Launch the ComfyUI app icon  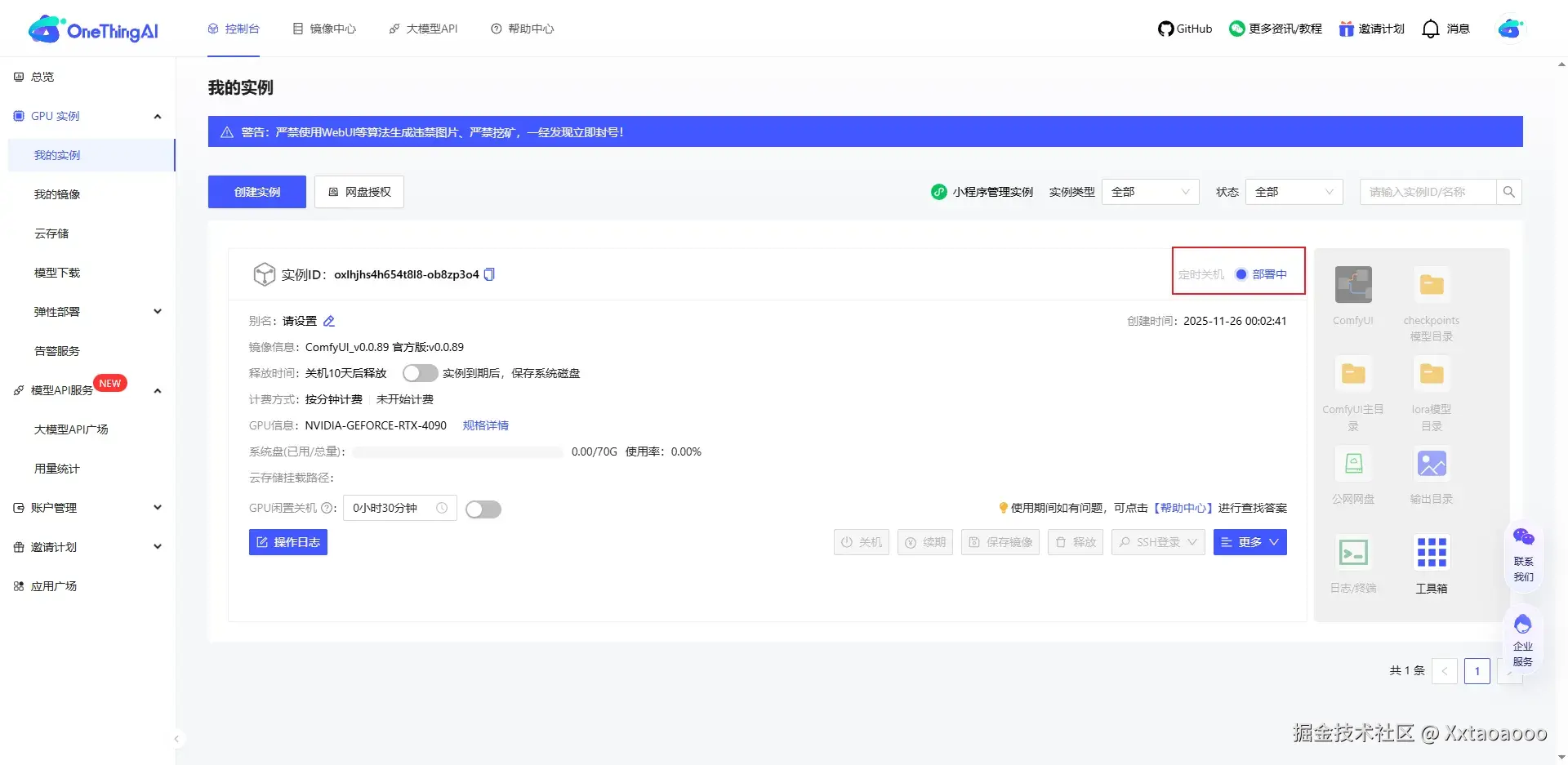tap(1353, 285)
